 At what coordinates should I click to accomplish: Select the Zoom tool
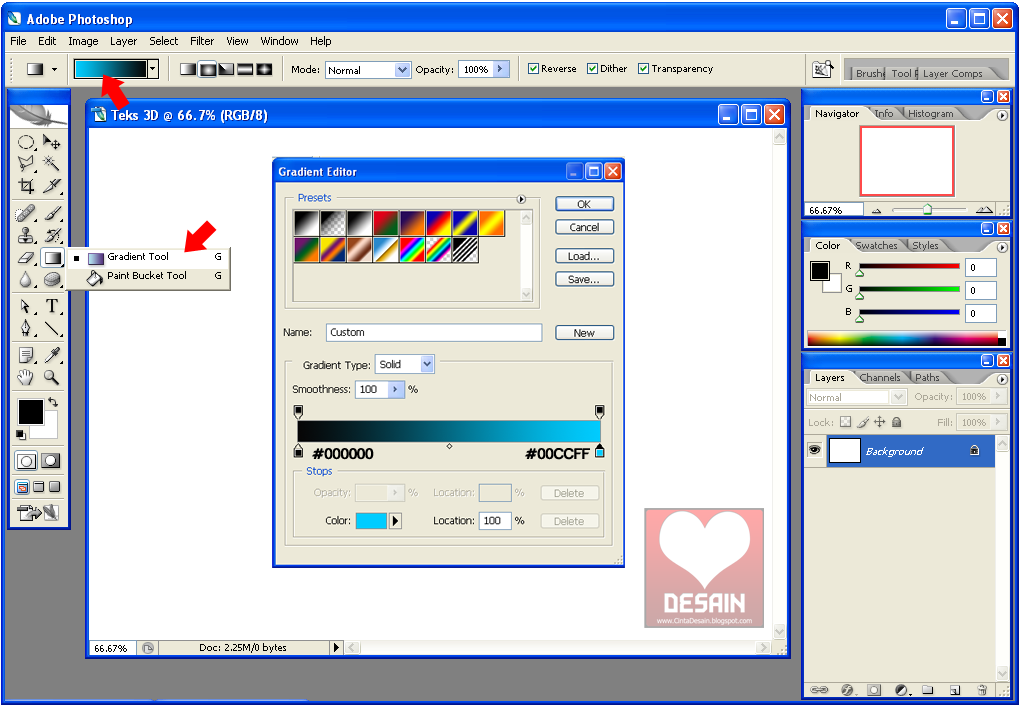[52, 377]
